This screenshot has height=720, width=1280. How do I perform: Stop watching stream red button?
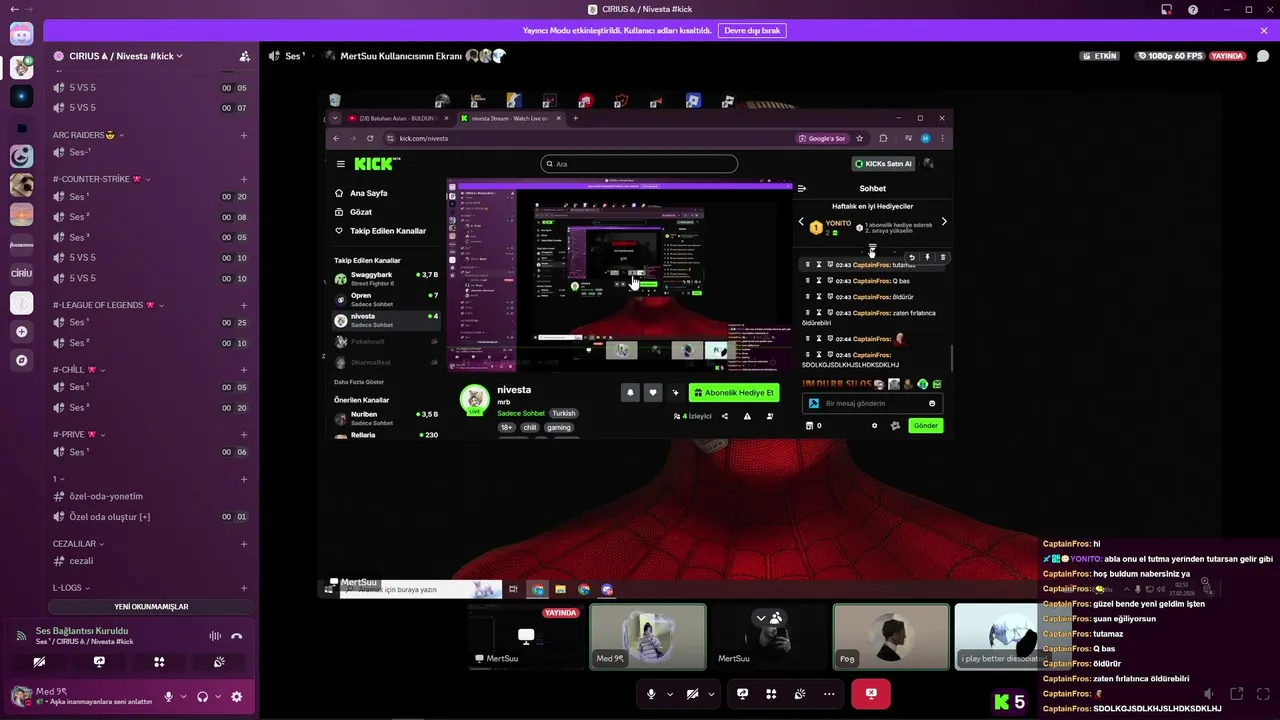(871, 694)
